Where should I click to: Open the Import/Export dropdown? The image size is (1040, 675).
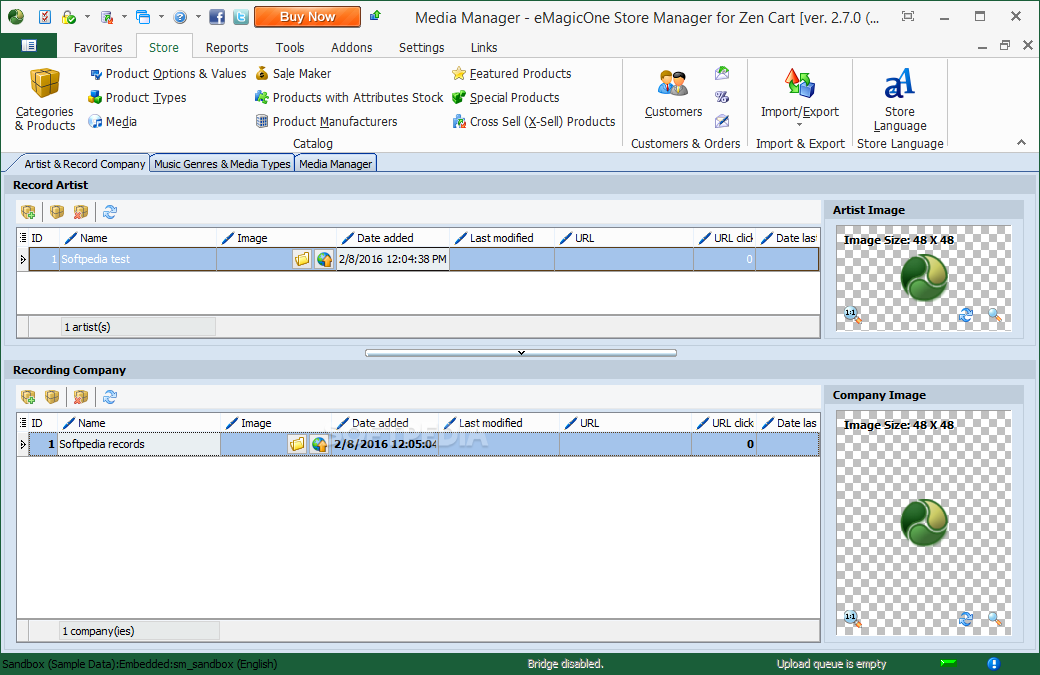click(799, 98)
